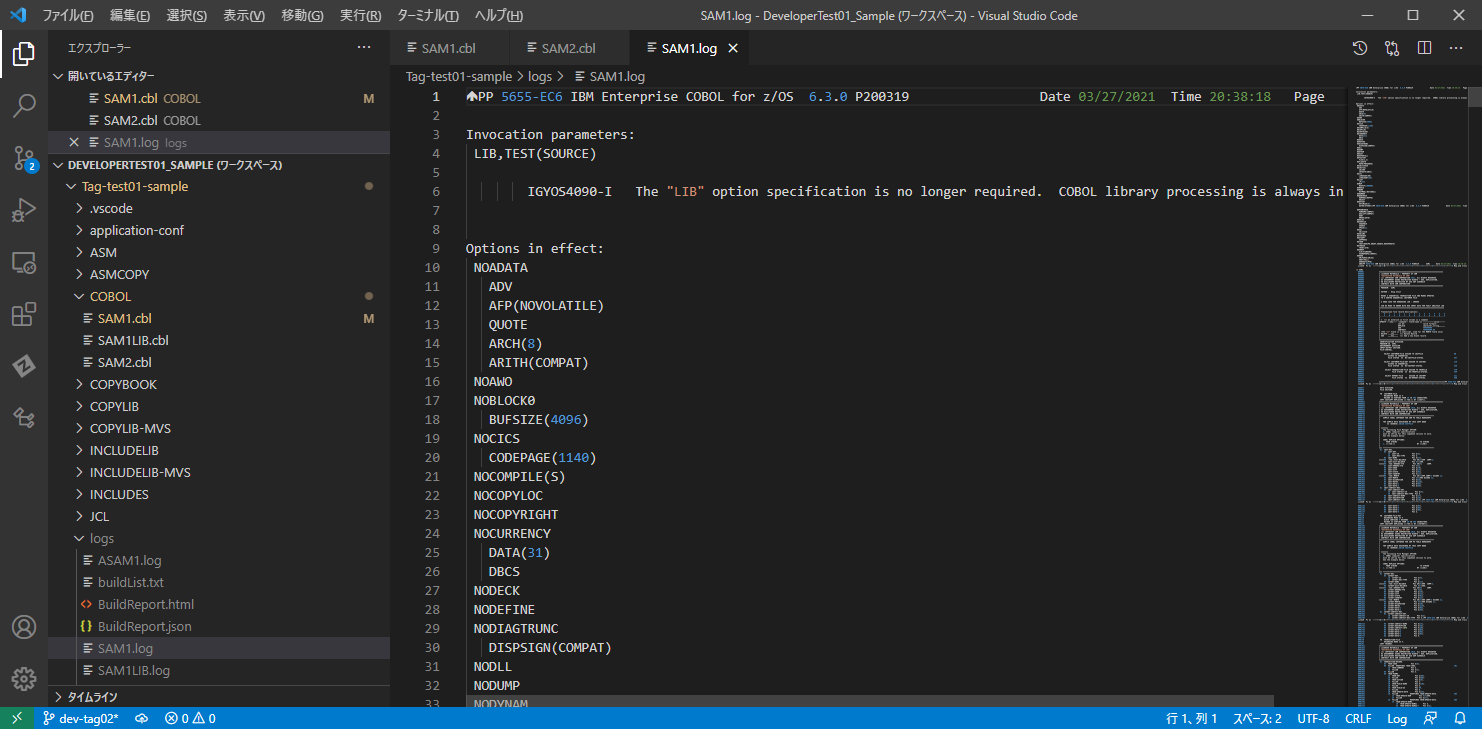The width and height of the screenshot is (1482, 729).
Task: Click cursor position 行 1, 列 1
Action: click(1192, 718)
